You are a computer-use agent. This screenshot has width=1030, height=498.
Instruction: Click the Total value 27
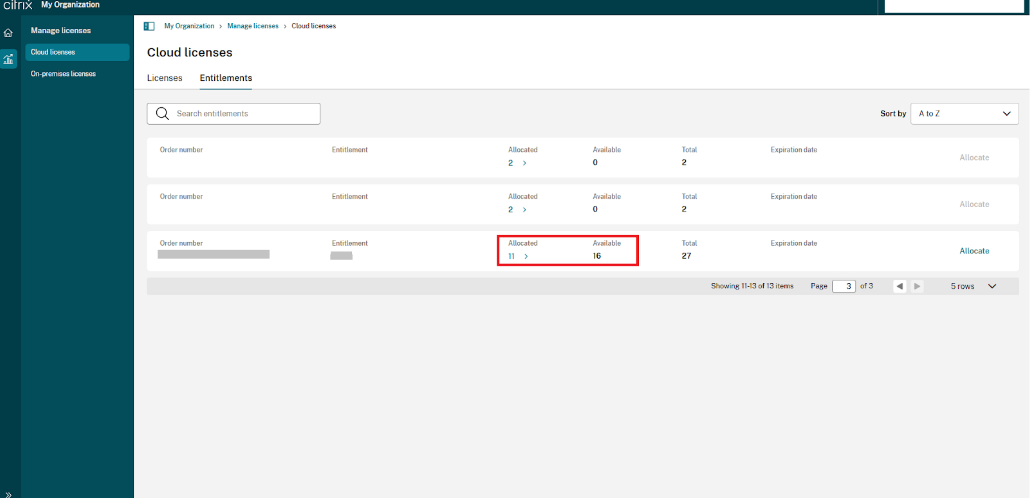[x=686, y=256]
